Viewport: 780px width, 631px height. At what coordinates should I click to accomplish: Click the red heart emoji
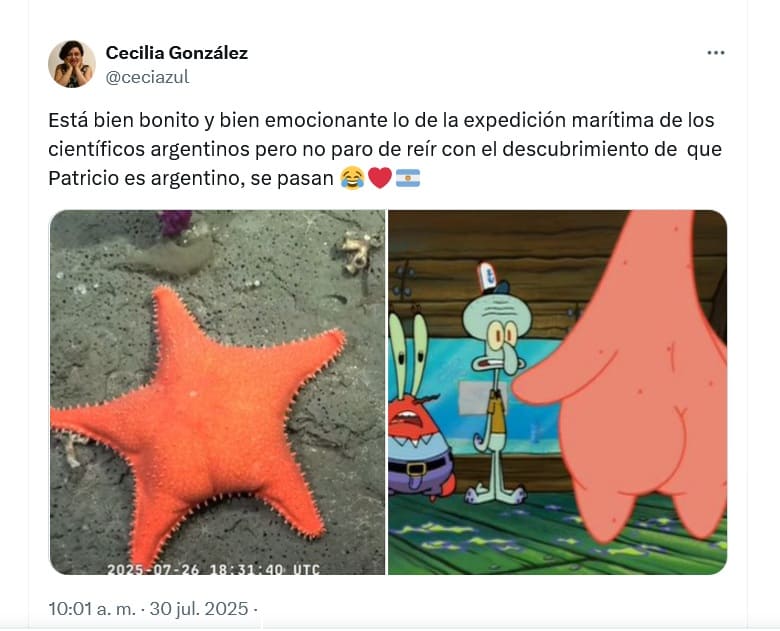coord(380,178)
